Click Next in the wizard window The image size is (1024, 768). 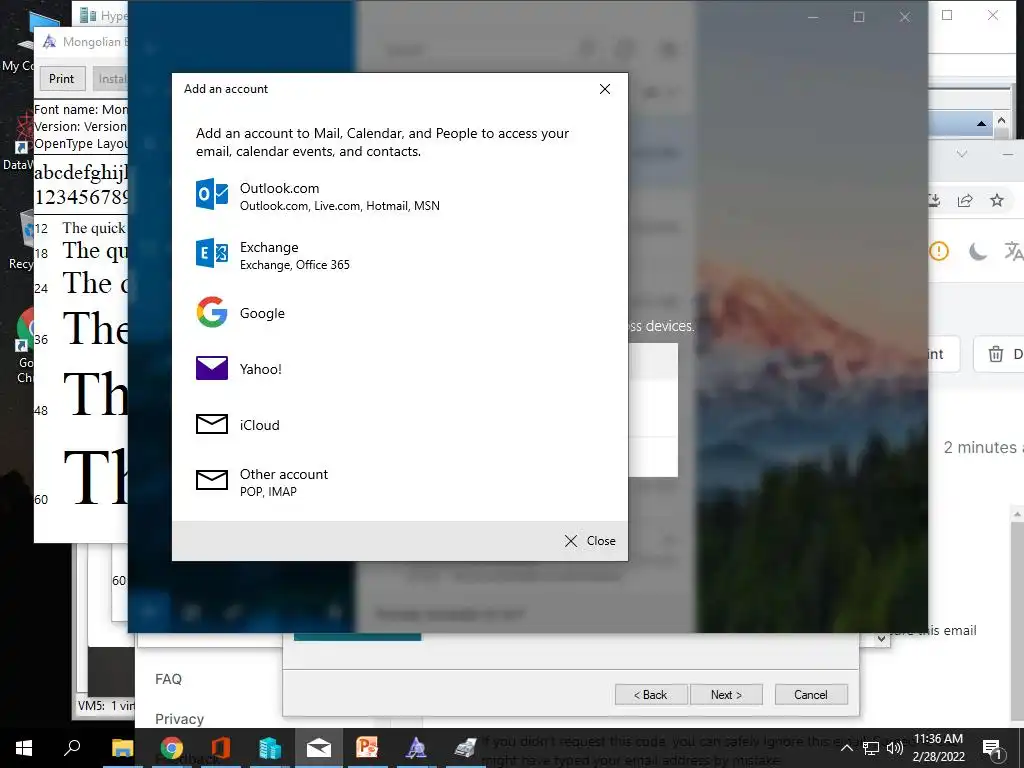click(x=726, y=695)
